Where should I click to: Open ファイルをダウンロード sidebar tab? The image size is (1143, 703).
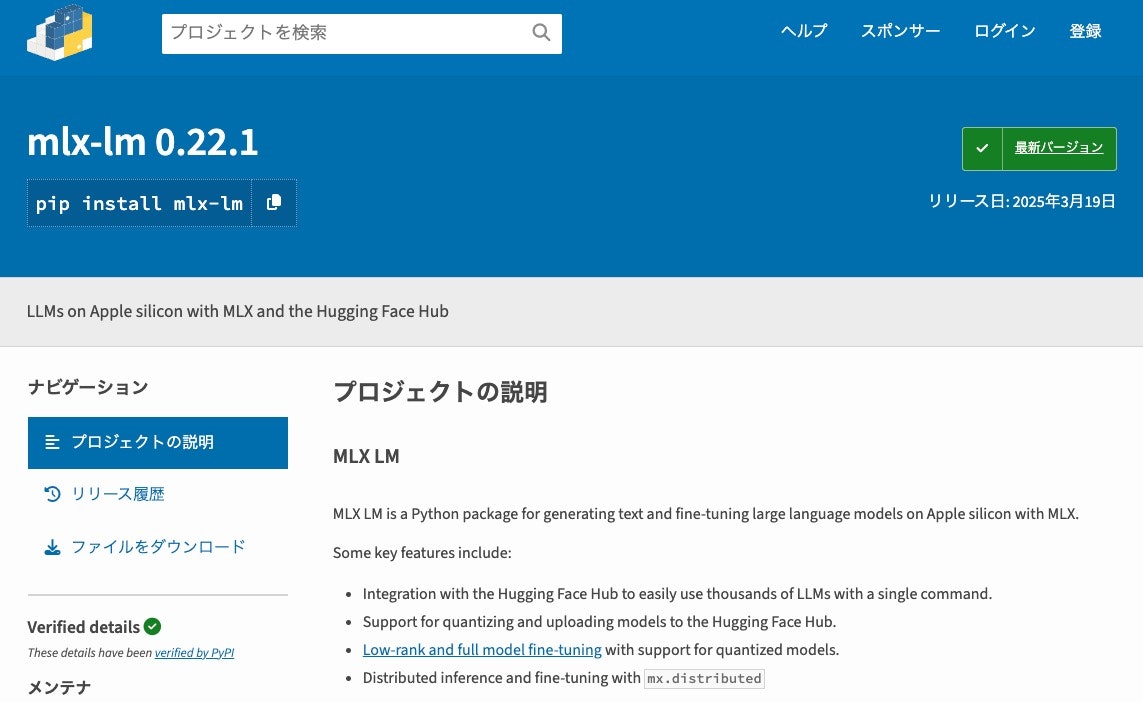157,547
